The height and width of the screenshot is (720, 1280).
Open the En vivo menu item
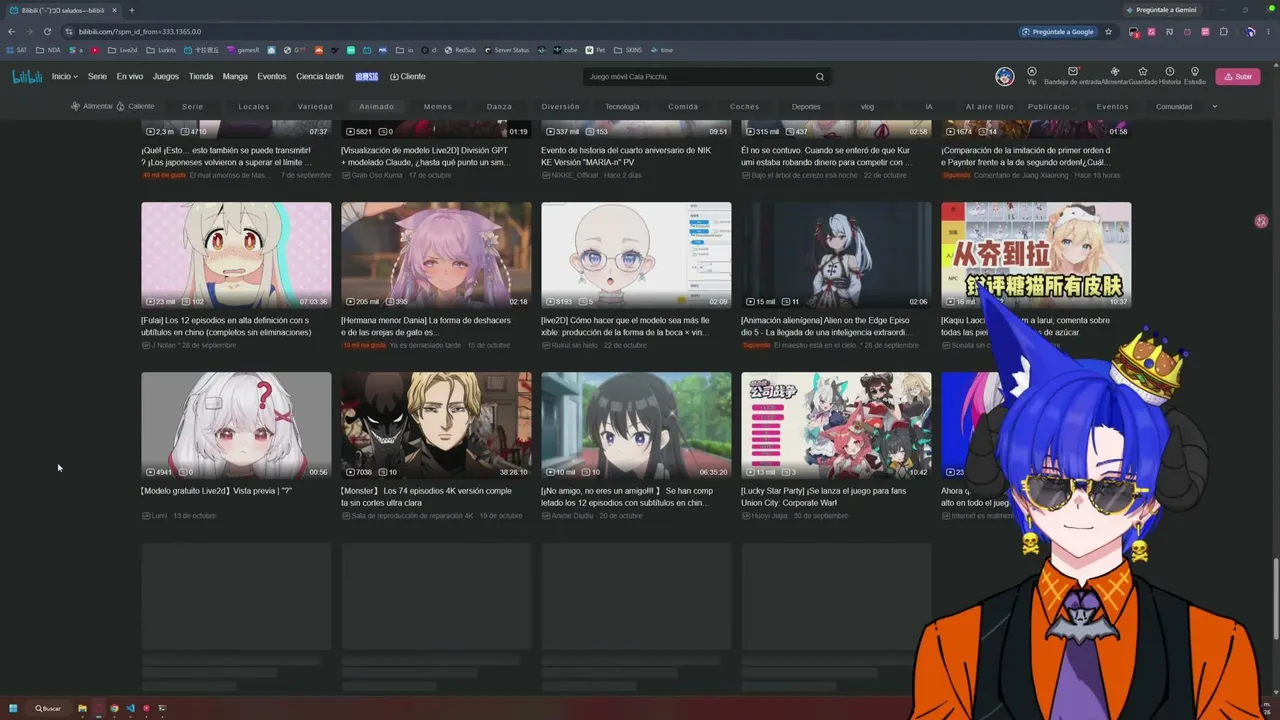click(x=130, y=77)
